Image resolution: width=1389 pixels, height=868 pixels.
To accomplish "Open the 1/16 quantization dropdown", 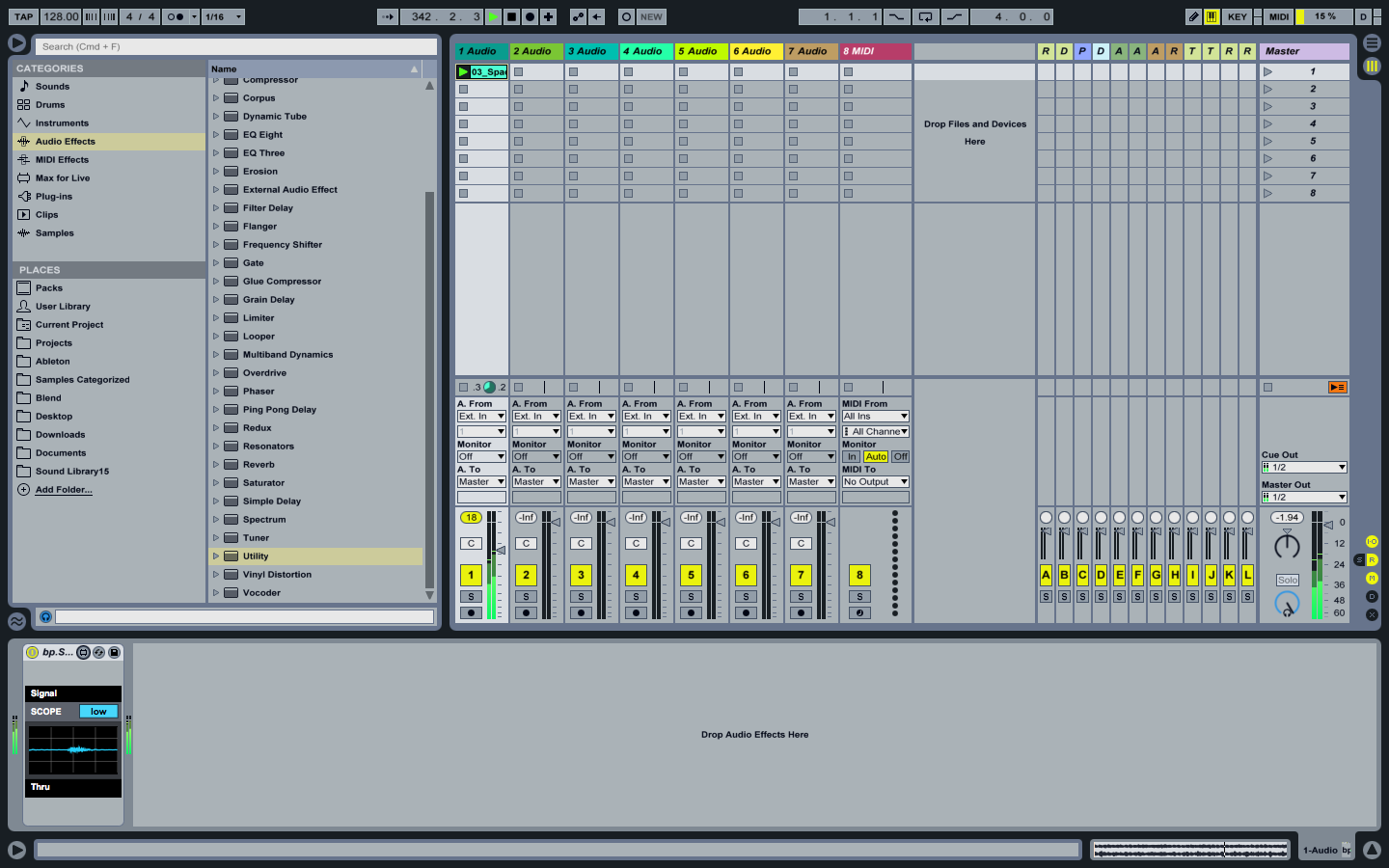I will [225, 16].
